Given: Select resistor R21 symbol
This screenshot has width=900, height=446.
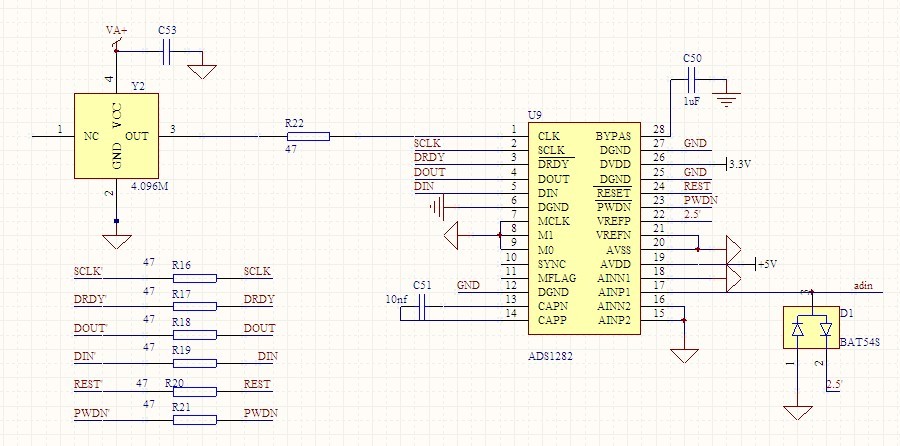Looking at the screenshot, I should coord(195,420).
